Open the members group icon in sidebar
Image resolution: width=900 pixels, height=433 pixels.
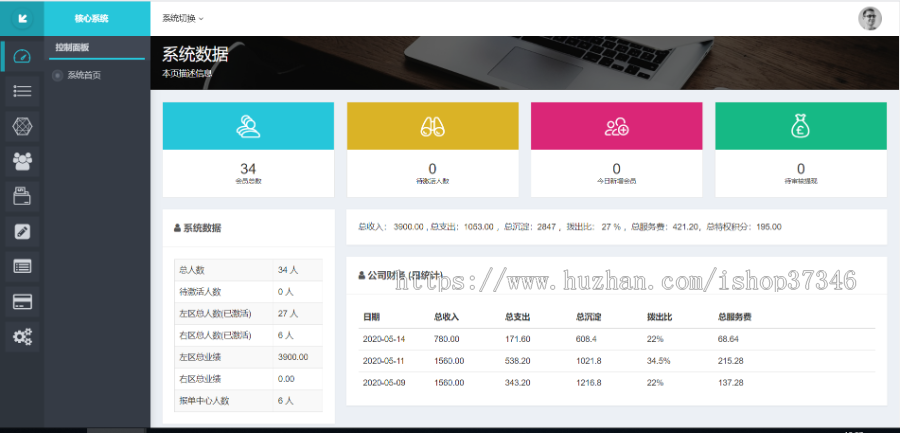22,161
